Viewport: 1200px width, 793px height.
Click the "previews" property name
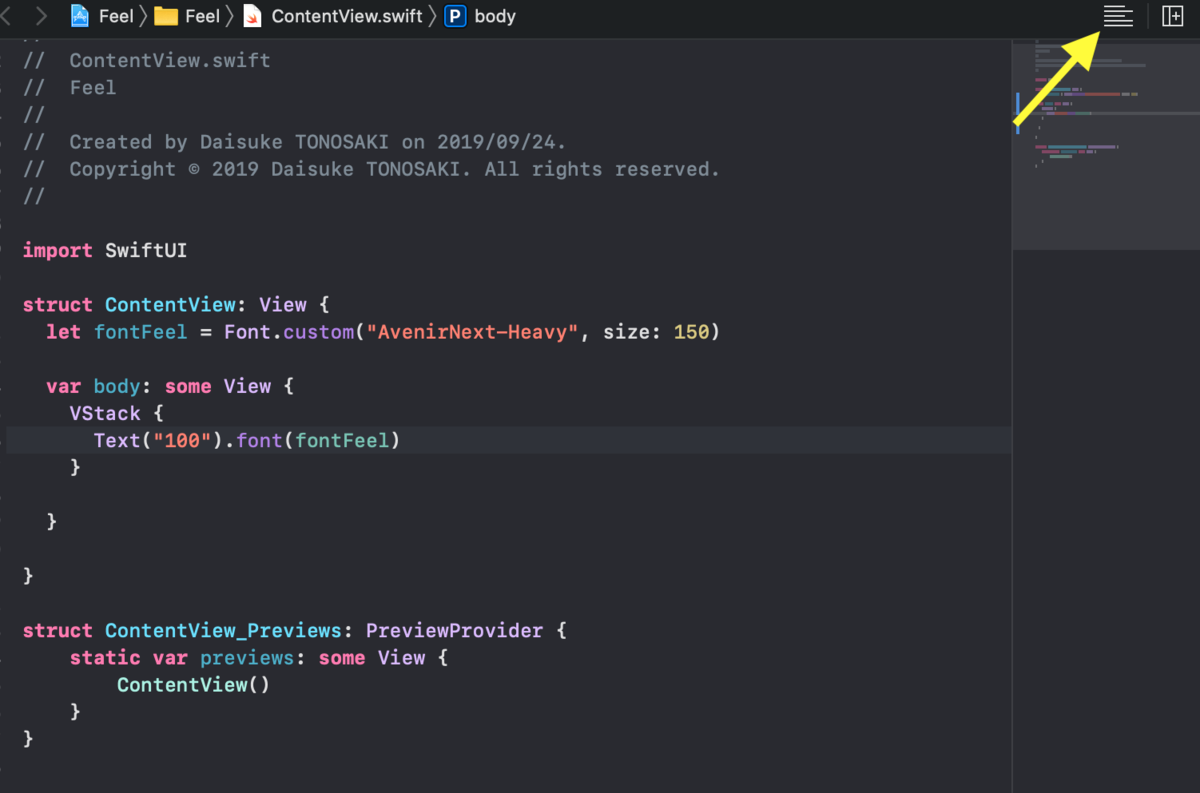point(247,658)
